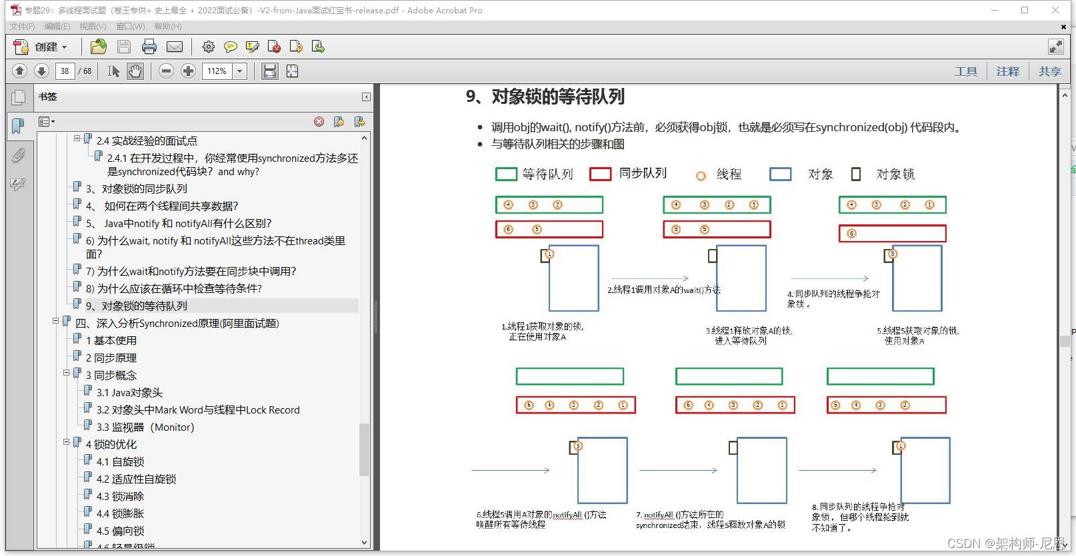This screenshot has width=1076, height=556.
Task: Click the read mode expand icon at top right
Action: [x=1055, y=47]
